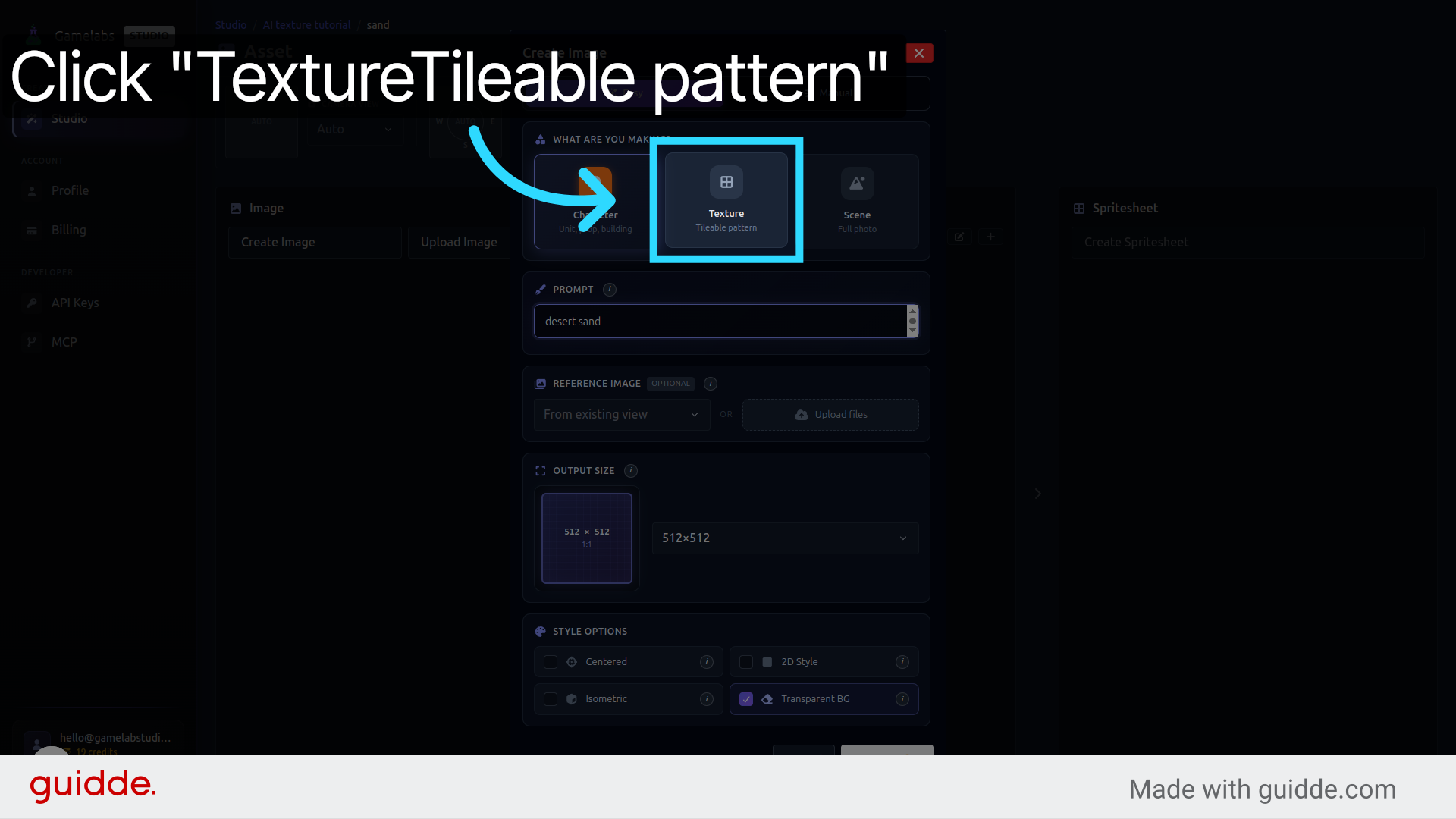The width and height of the screenshot is (1456, 819).
Task: Click the API Keys key icon
Action: [32, 303]
